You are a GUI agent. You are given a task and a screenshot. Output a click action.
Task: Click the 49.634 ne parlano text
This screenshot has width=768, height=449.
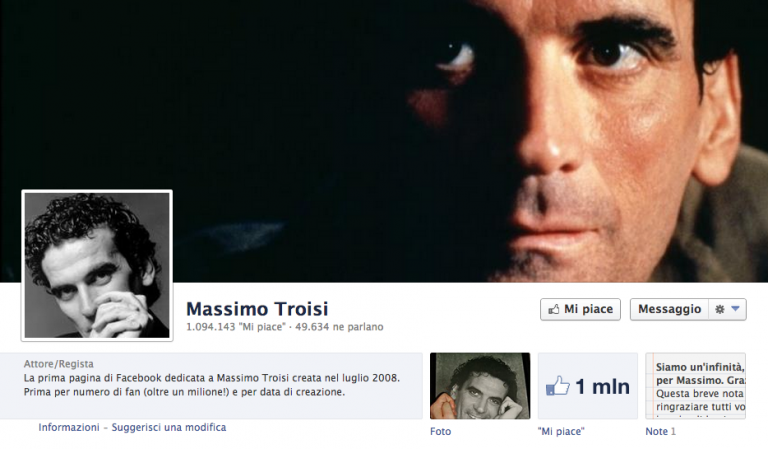(x=339, y=327)
